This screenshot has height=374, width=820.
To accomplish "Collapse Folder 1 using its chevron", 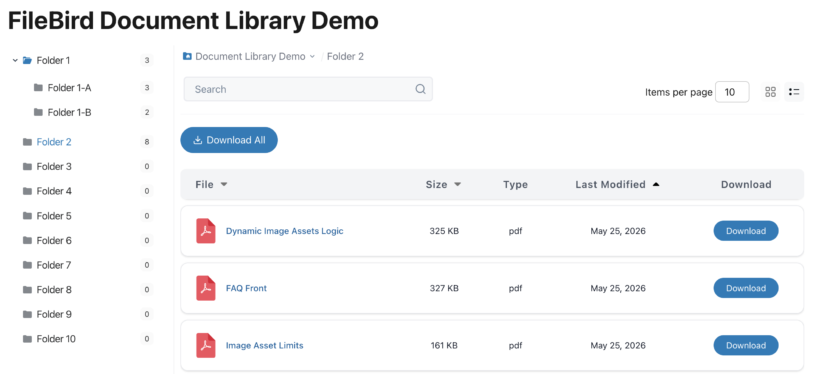I will [15, 61].
